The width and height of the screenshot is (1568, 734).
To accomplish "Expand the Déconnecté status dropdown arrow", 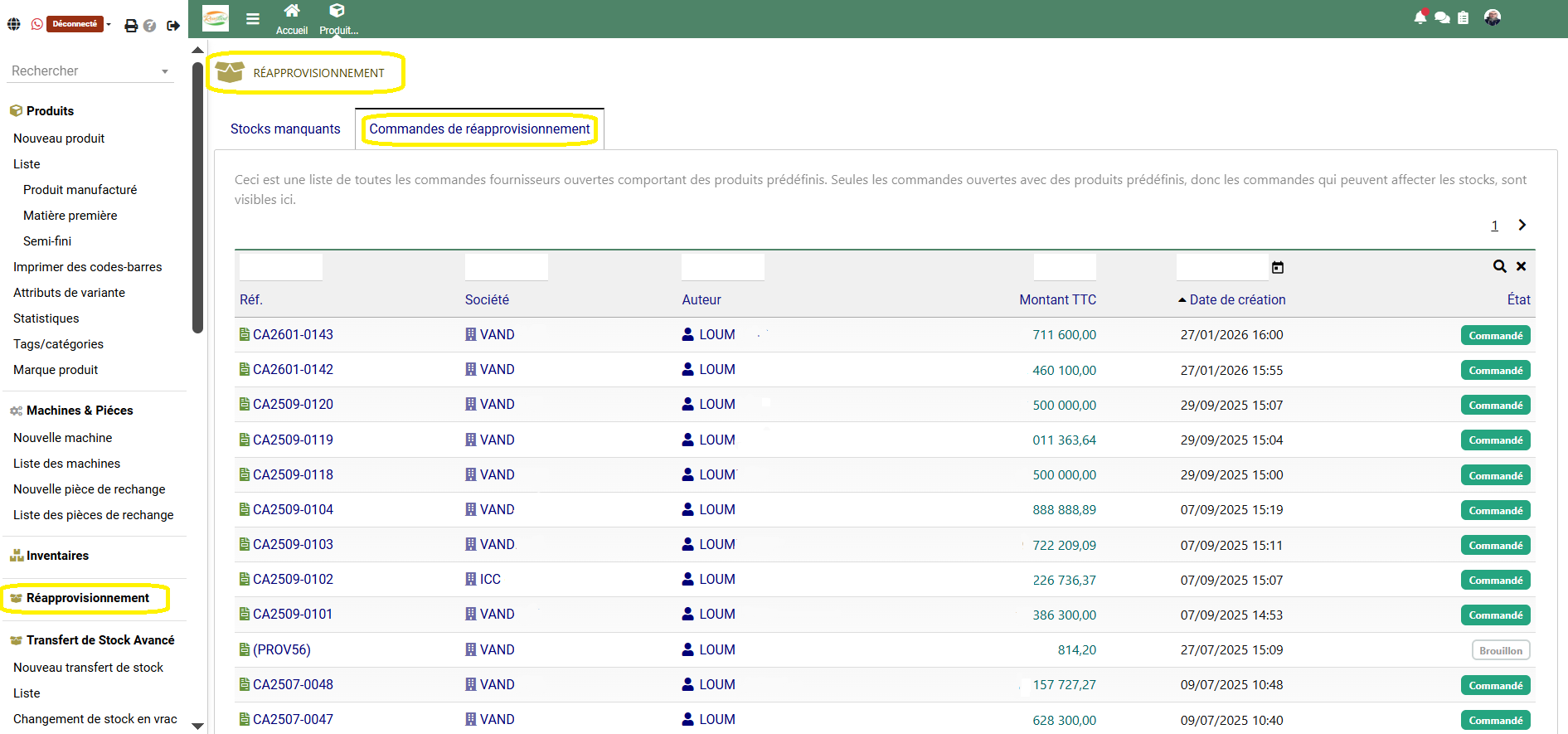I will point(109,24).
